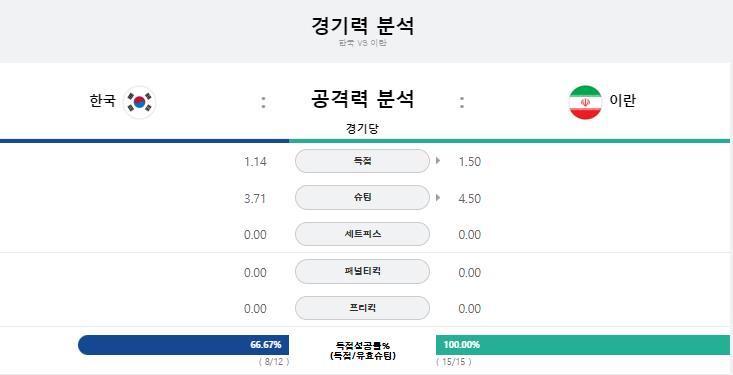Open the 한국 team name
This screenshot has width=733, height=375.
[x=102, y=101]
